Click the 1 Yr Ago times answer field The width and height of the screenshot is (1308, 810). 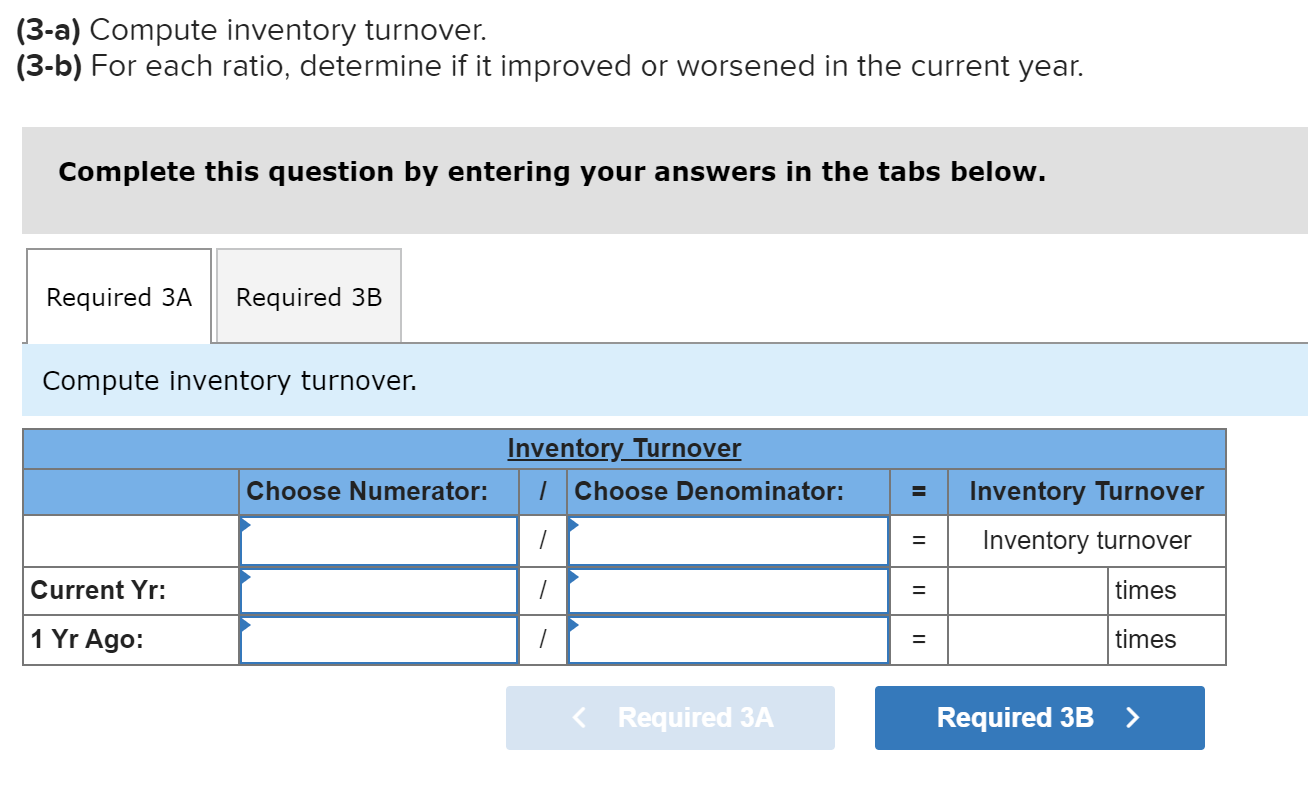click(1026, 639)
